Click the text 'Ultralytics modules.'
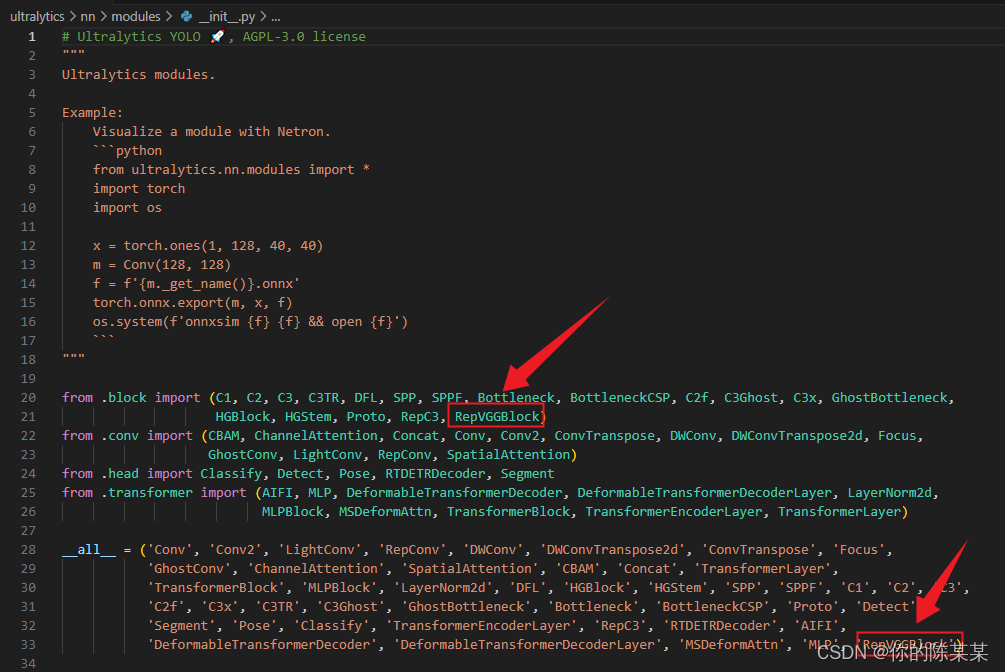The height and width of the screenshot is (672, 1005). pyautogui.click(x=138, y=74)
